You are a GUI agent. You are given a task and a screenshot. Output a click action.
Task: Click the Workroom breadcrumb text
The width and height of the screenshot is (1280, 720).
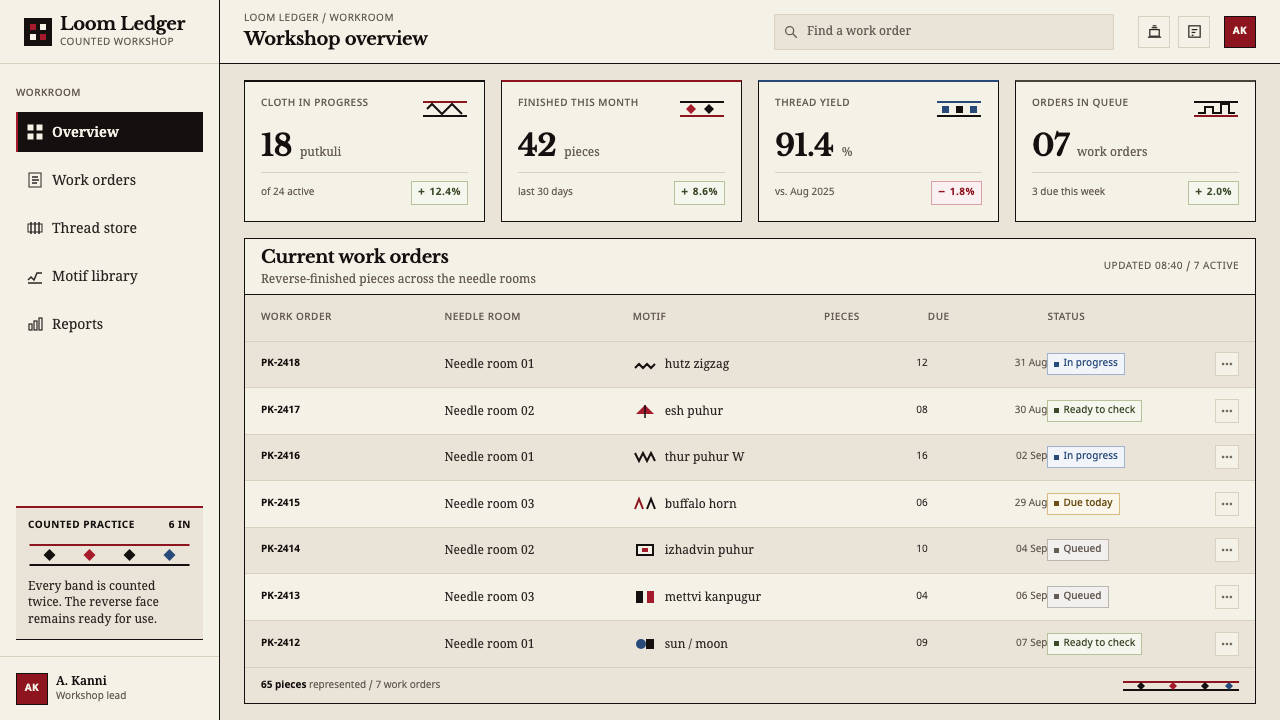(x=361, y=17)
